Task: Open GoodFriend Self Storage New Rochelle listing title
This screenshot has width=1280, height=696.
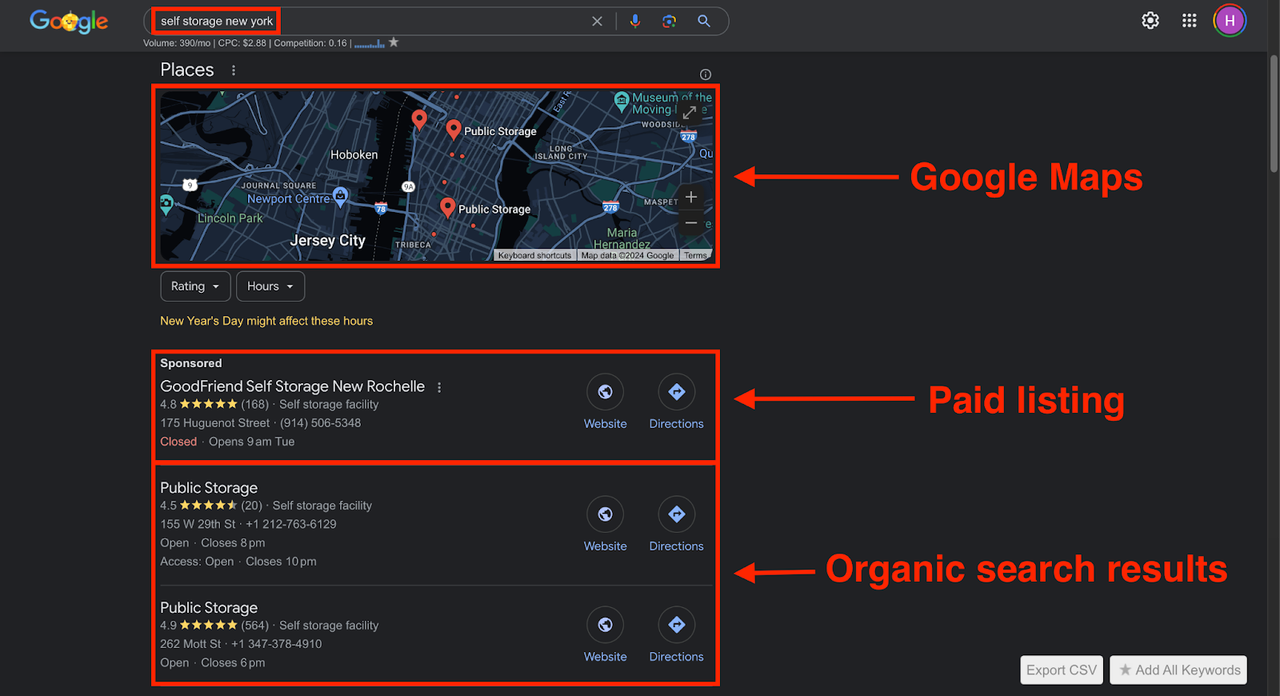Action: tap(292, 386)
